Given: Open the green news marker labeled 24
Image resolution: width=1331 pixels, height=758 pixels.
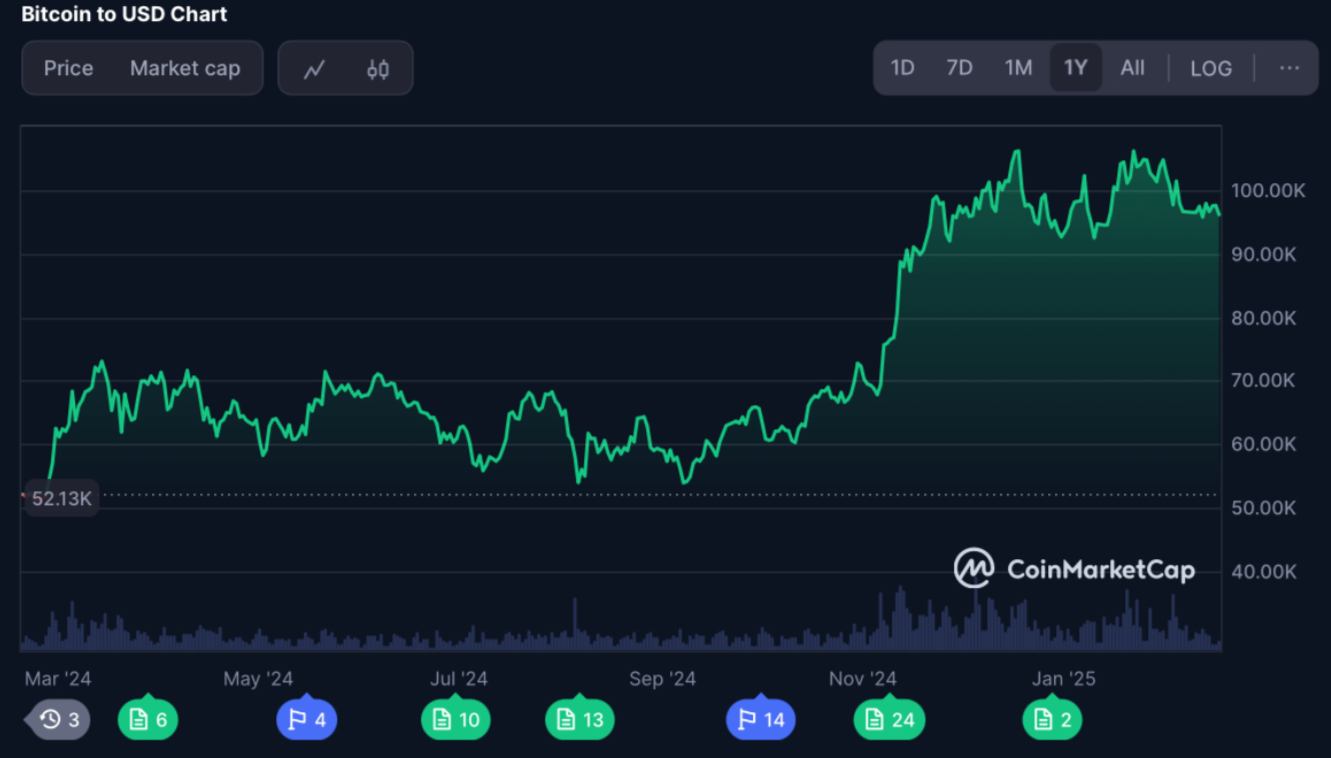Looking at the screenshot, I should click(x=889, y=719).
